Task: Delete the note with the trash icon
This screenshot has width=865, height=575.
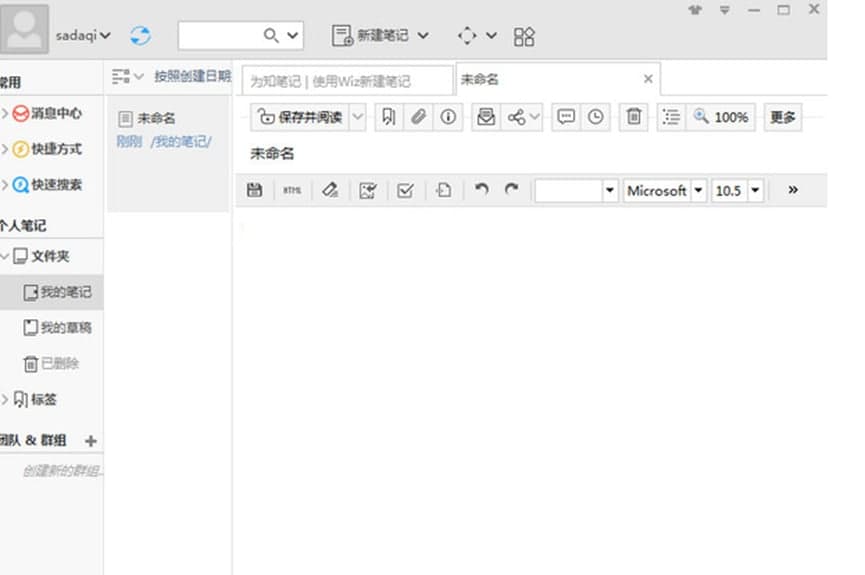Action: point(633,117)
